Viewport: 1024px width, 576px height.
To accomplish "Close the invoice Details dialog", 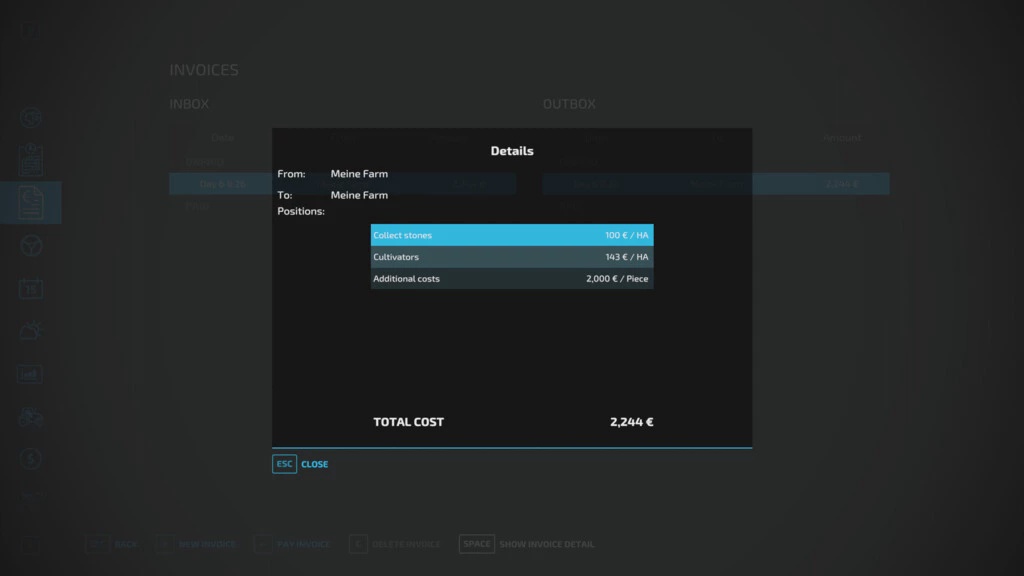I will [301, 464].
